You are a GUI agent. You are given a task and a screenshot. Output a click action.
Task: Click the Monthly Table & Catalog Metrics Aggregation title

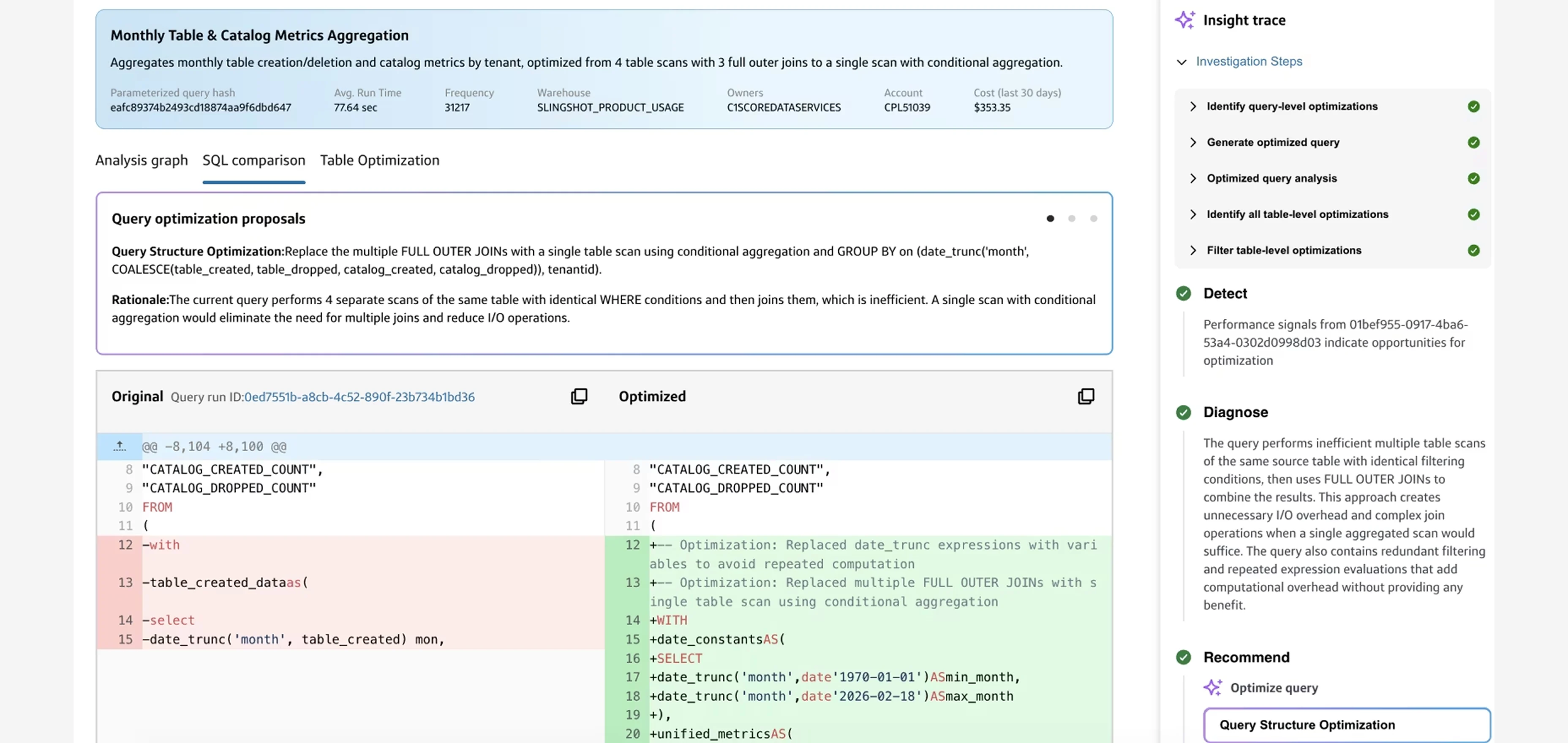tap(259, 35)
